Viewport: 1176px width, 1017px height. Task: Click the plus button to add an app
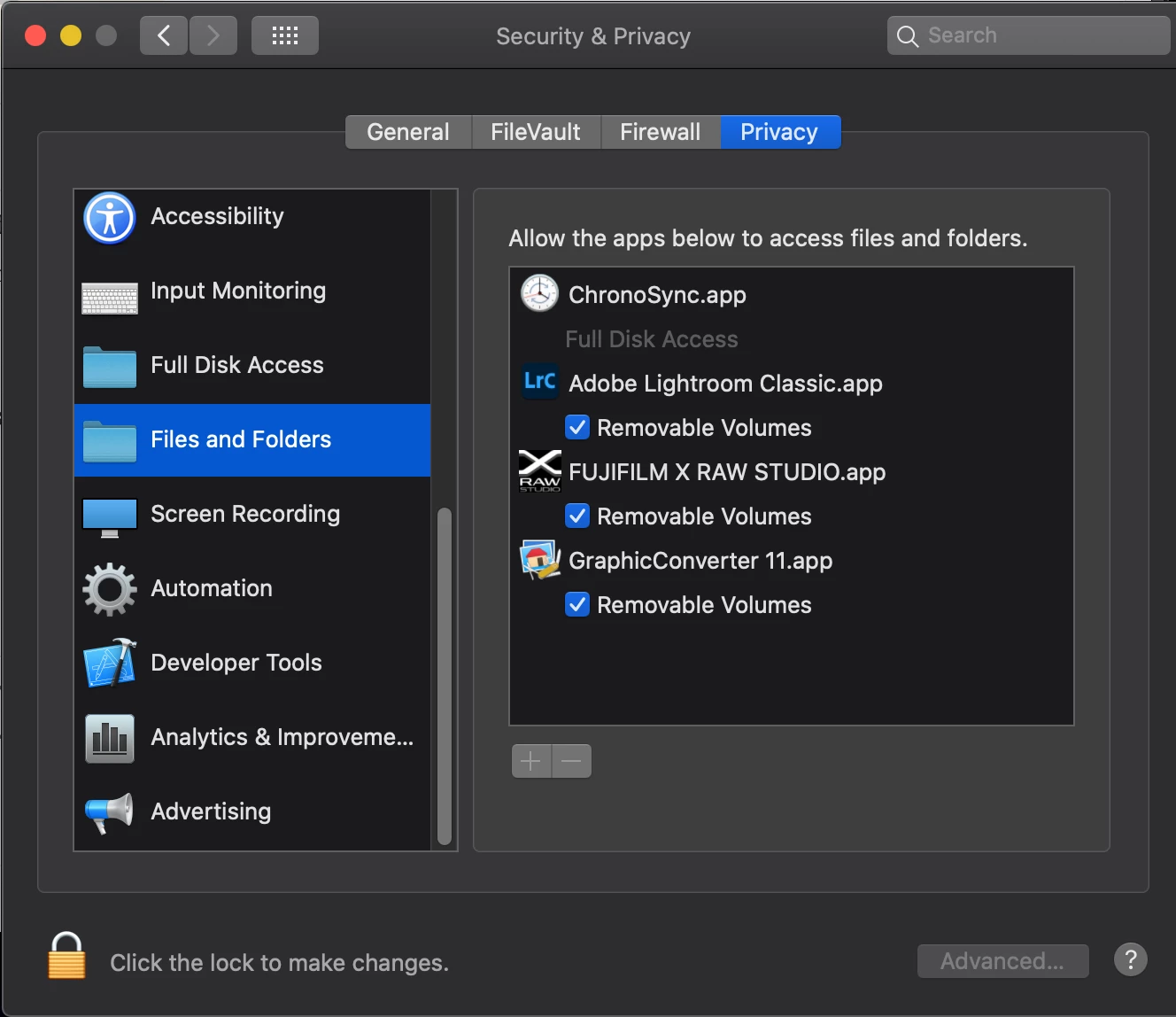[531, 761]
